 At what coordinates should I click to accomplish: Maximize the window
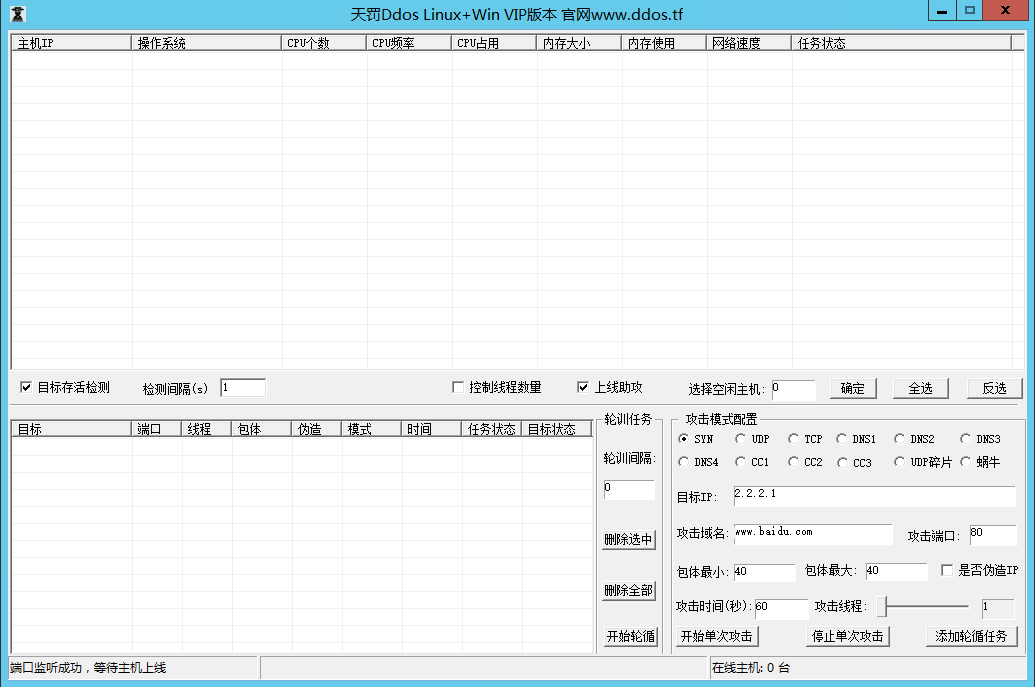coord(970,11)
